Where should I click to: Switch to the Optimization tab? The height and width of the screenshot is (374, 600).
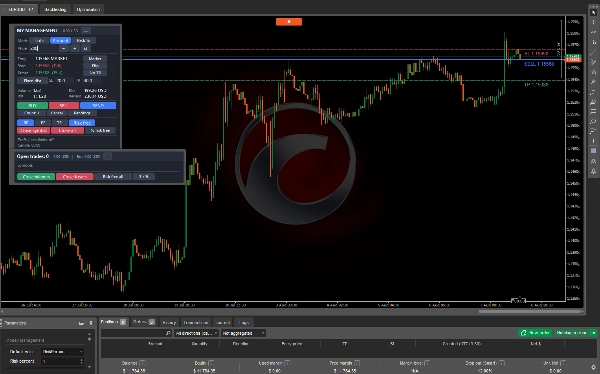[88, 10]
